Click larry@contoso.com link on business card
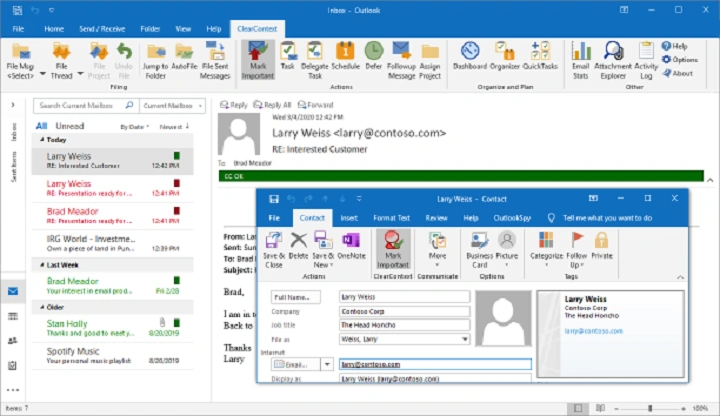This screenshot has height=416, width=720. click(593, 331)
